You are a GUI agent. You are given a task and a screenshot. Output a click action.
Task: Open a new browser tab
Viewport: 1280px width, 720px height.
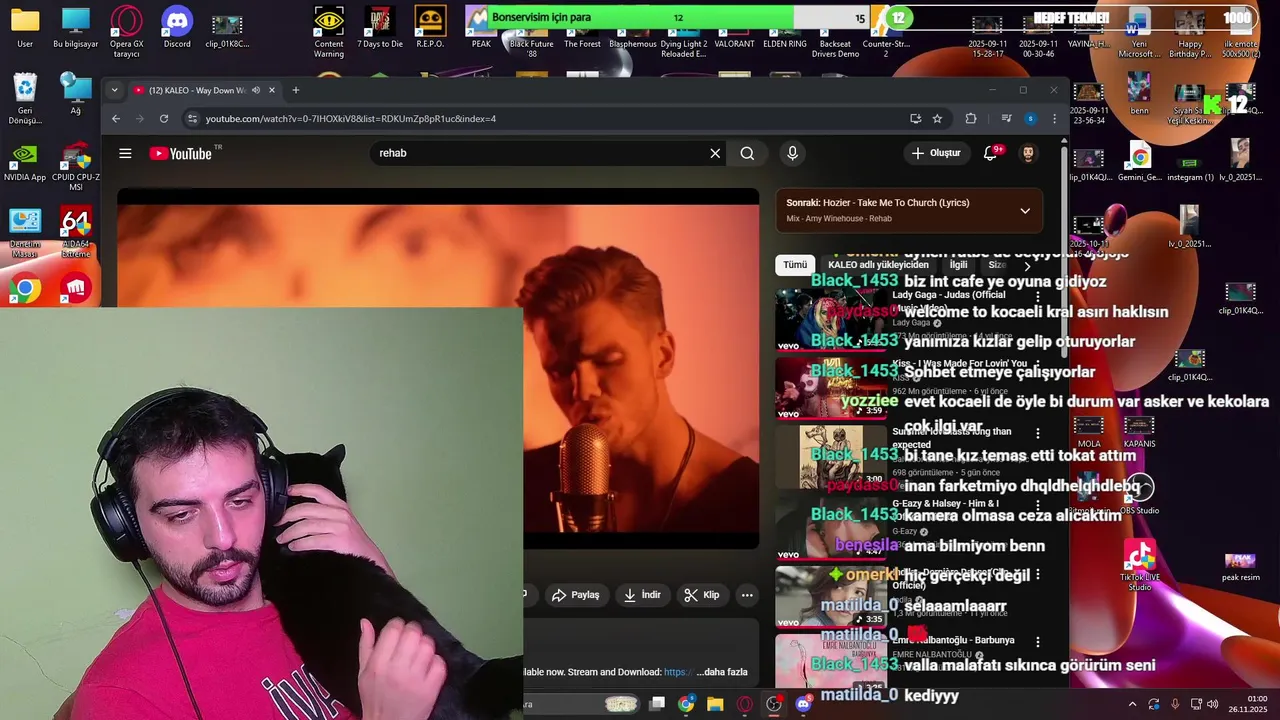295,90
